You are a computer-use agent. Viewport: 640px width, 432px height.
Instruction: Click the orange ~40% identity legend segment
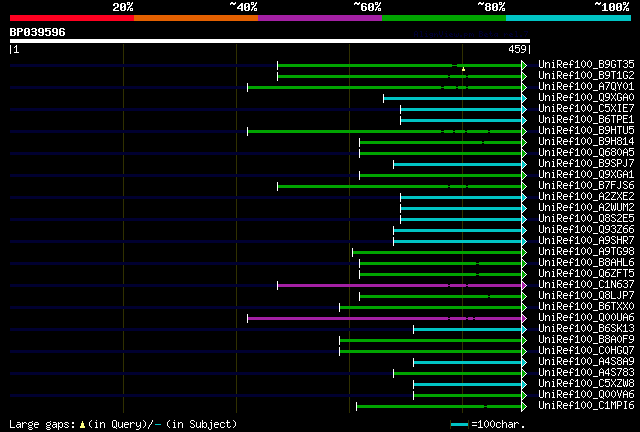[196, 18]
